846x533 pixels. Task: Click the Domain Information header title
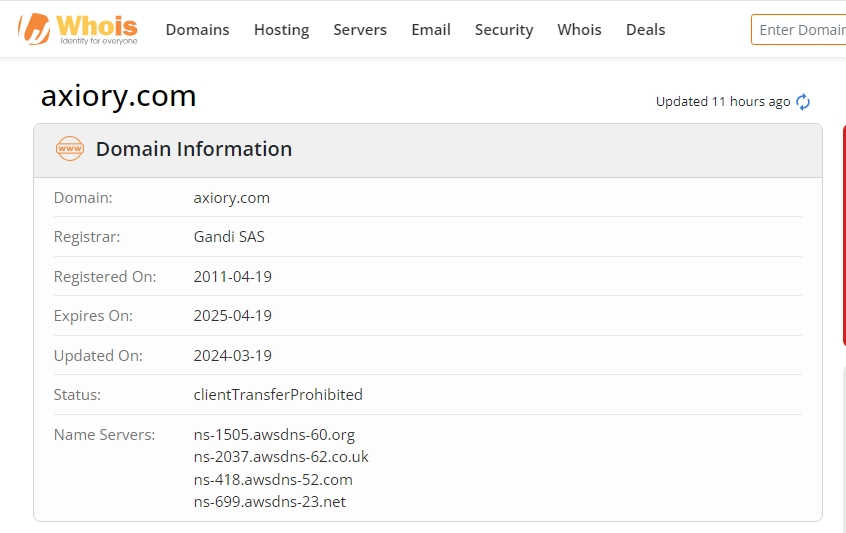pos(194,149)
